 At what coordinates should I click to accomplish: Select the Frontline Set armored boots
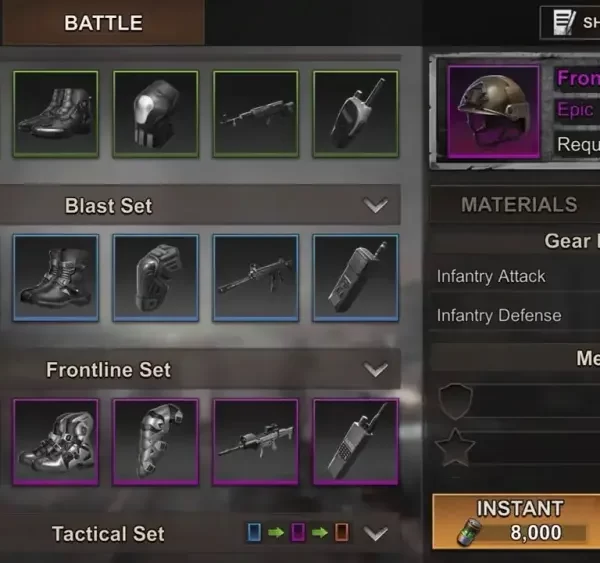[56, 442]
